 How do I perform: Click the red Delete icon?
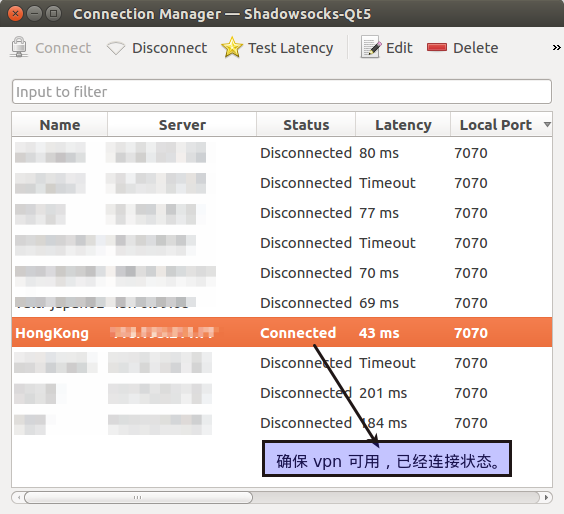[437, 47]
